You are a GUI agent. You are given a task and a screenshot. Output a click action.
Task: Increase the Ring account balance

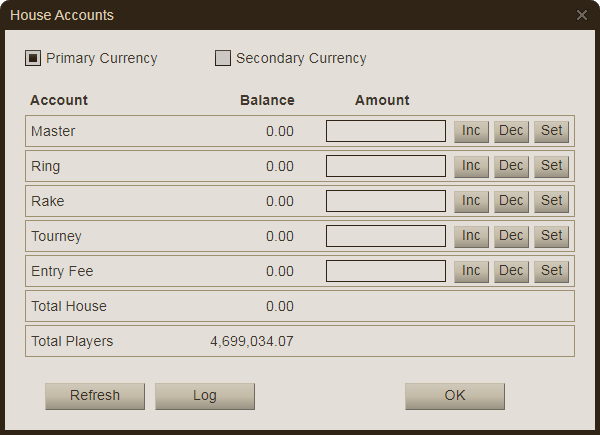pyautogui.click(x=471, y=166)
